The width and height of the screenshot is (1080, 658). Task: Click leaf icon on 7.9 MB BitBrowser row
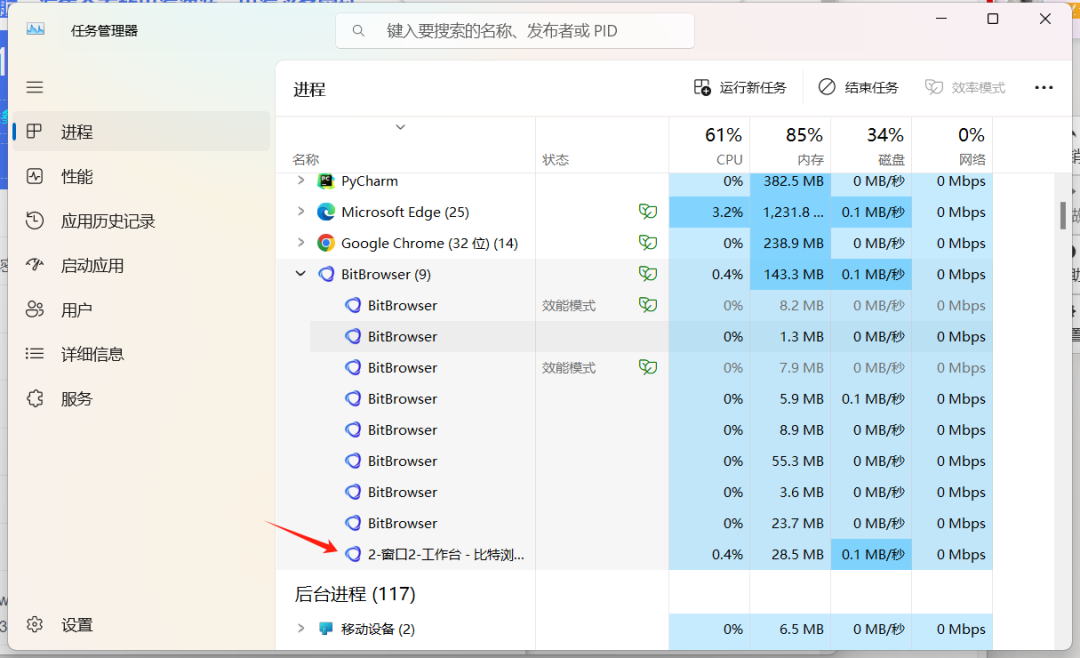647,367
